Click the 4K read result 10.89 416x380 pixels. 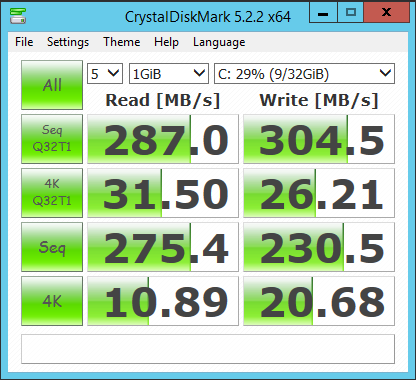(x=163, y=301)
